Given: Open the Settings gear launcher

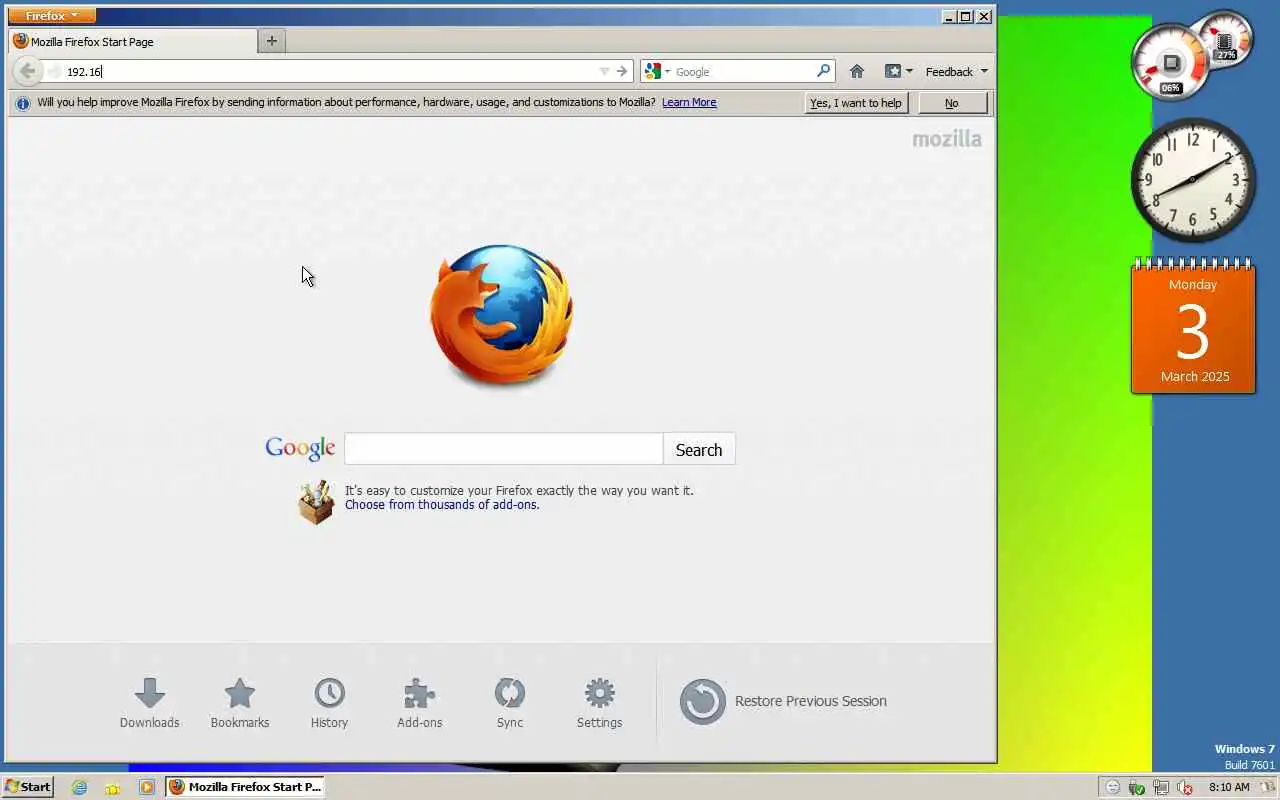Looking at the screenshot, I should (x=600, y=703).
